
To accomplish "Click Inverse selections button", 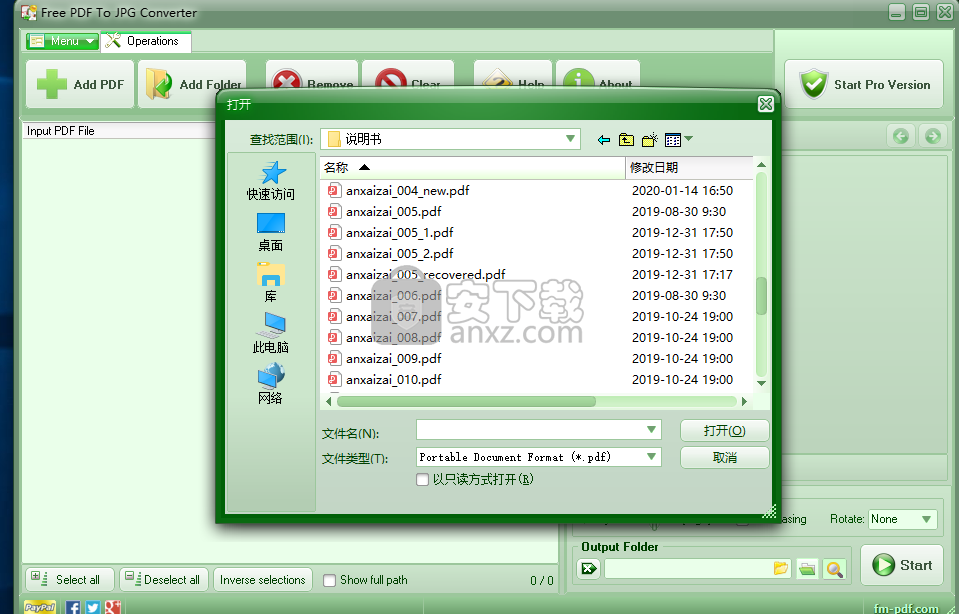I will coord(263,580).
